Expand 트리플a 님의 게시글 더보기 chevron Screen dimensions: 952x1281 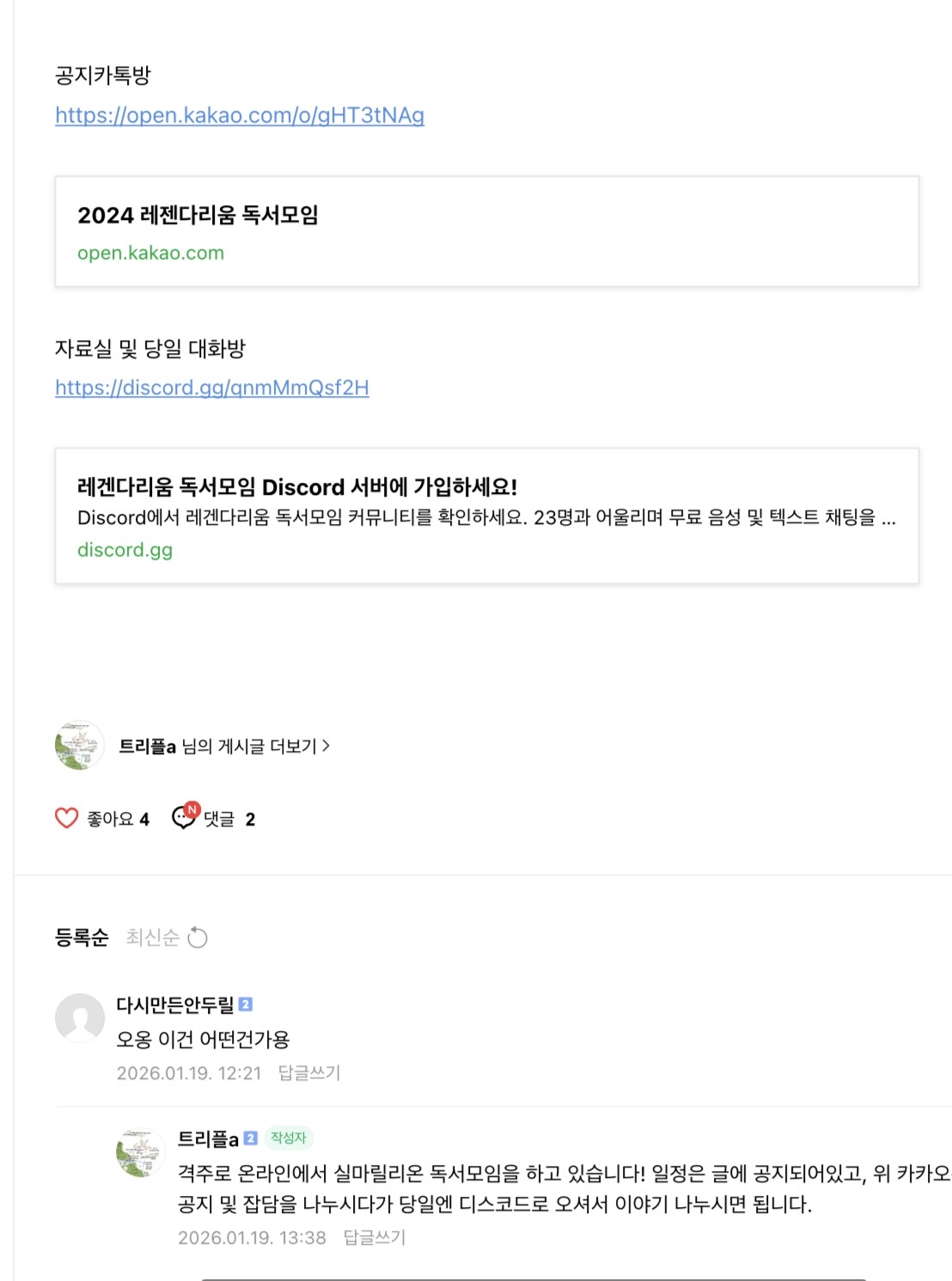[326, 746]
